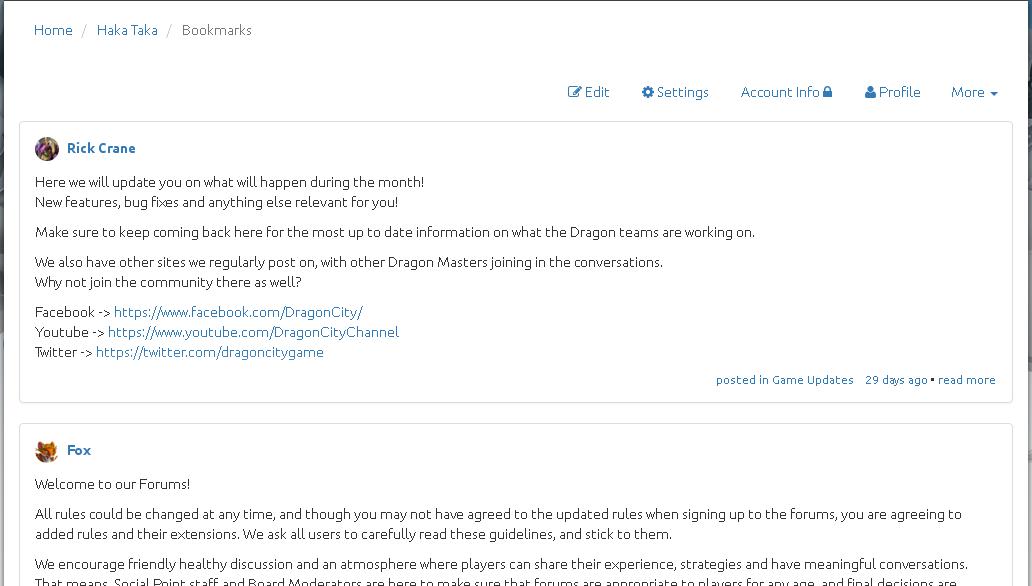Open Rick Crane's avatar image
Screen dimensions: 1032x586
tap(47, 149)
